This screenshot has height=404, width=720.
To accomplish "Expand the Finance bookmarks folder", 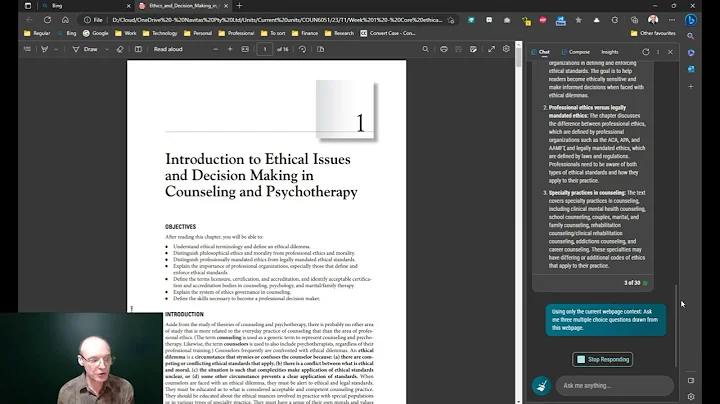I will coord(305,33).
